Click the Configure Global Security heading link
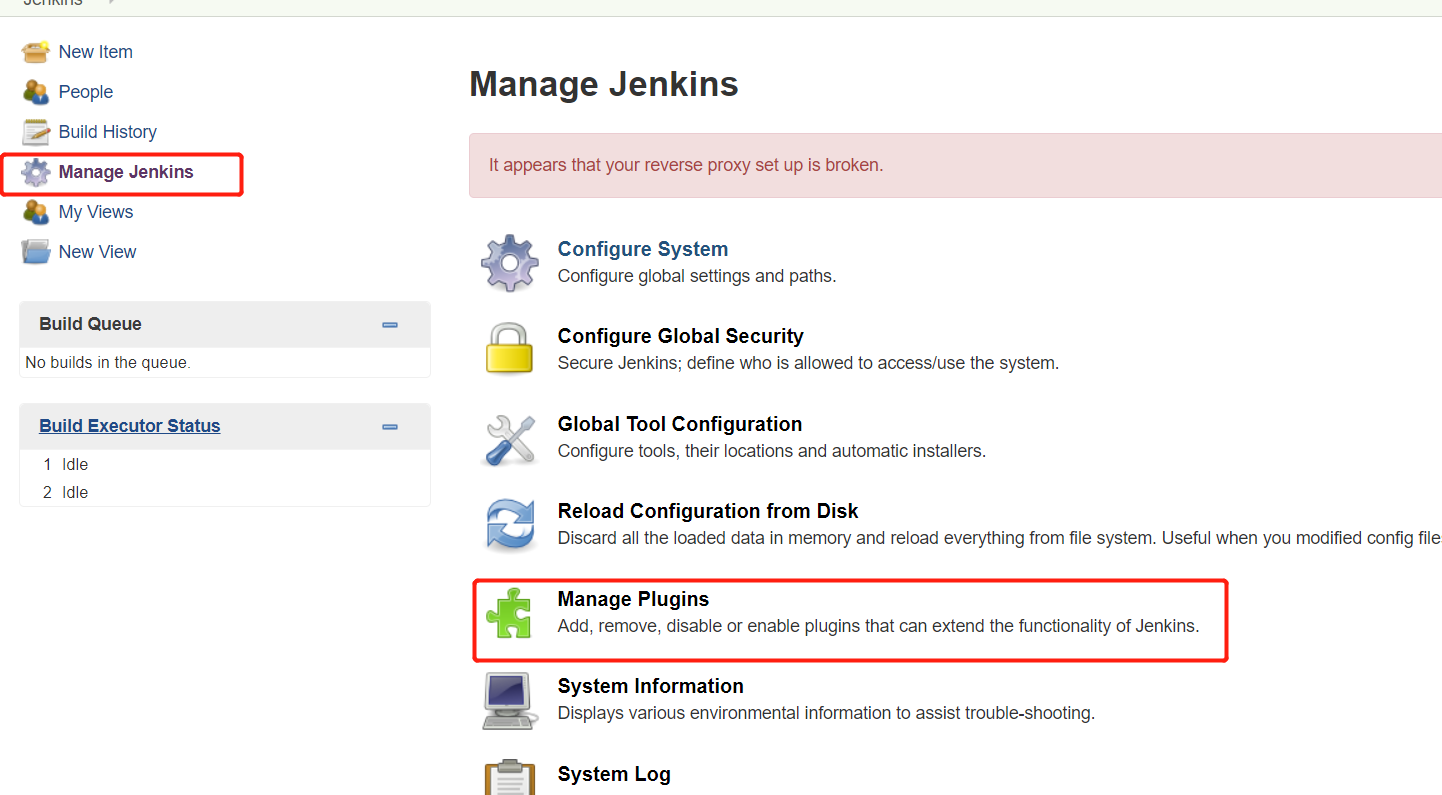1442x795 pixels. click(x=680, y=336)
